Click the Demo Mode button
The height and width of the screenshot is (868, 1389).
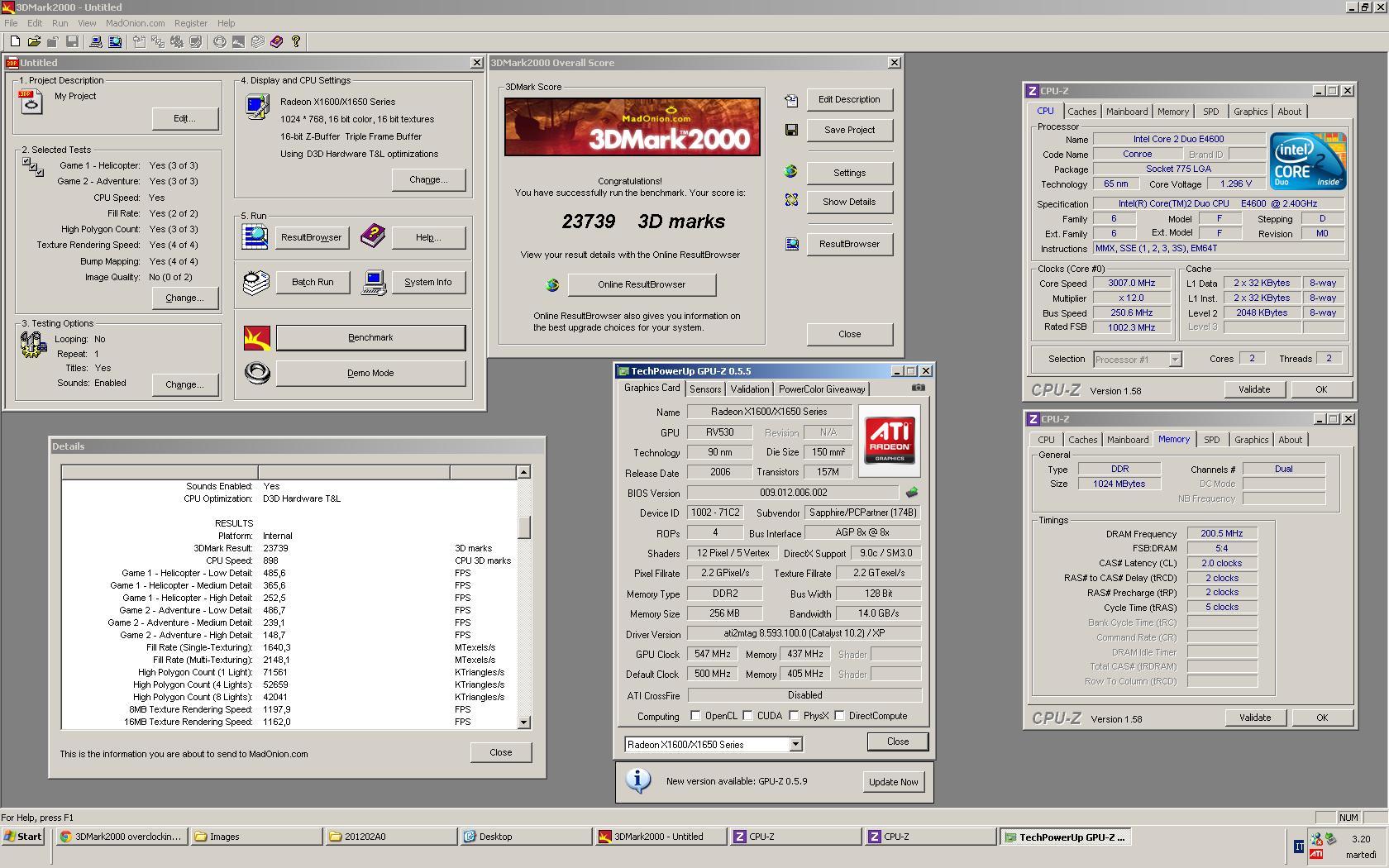(x=370, y=373)
